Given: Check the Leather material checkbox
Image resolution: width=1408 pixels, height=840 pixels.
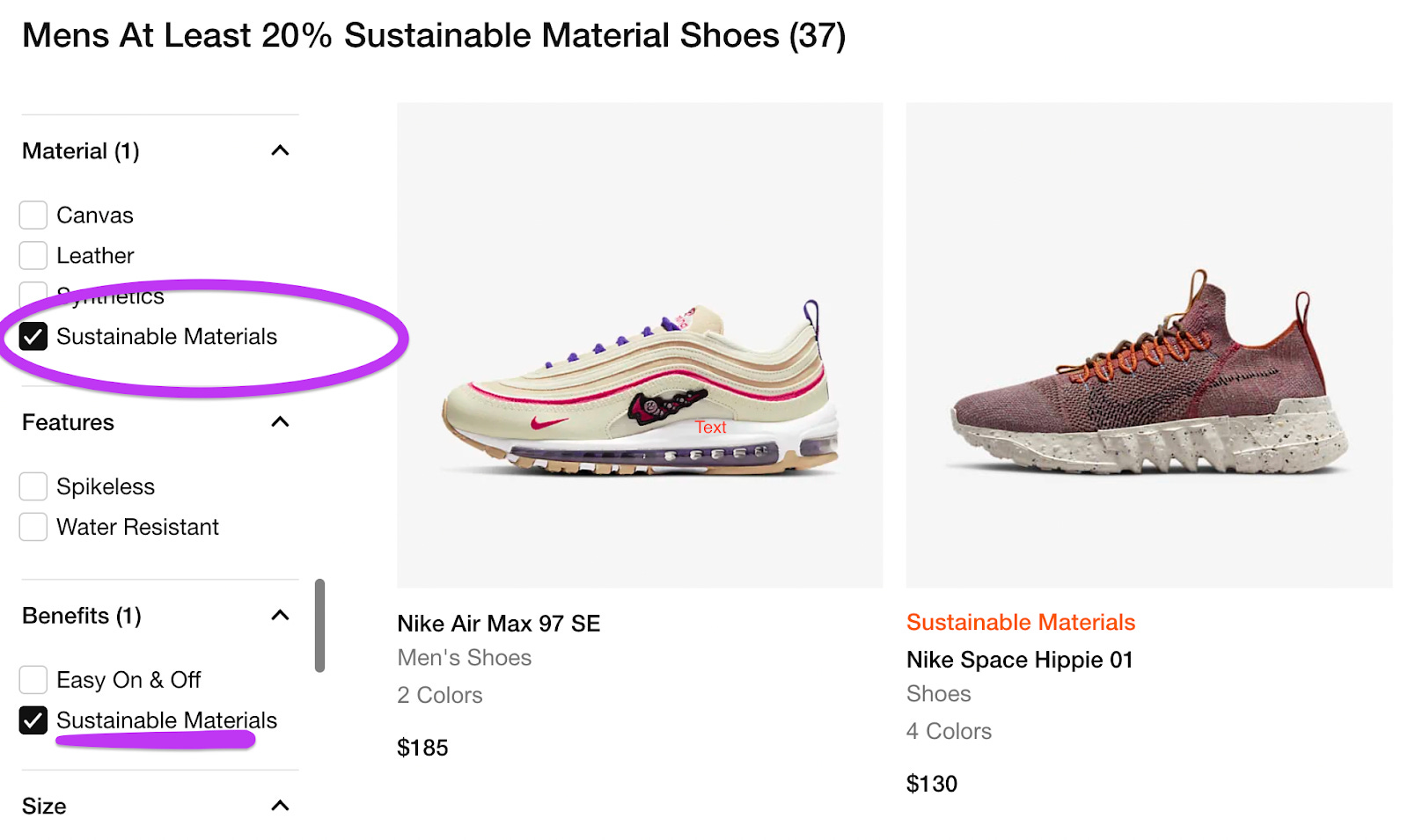Looking at the screenshot, I should point(33,256).
